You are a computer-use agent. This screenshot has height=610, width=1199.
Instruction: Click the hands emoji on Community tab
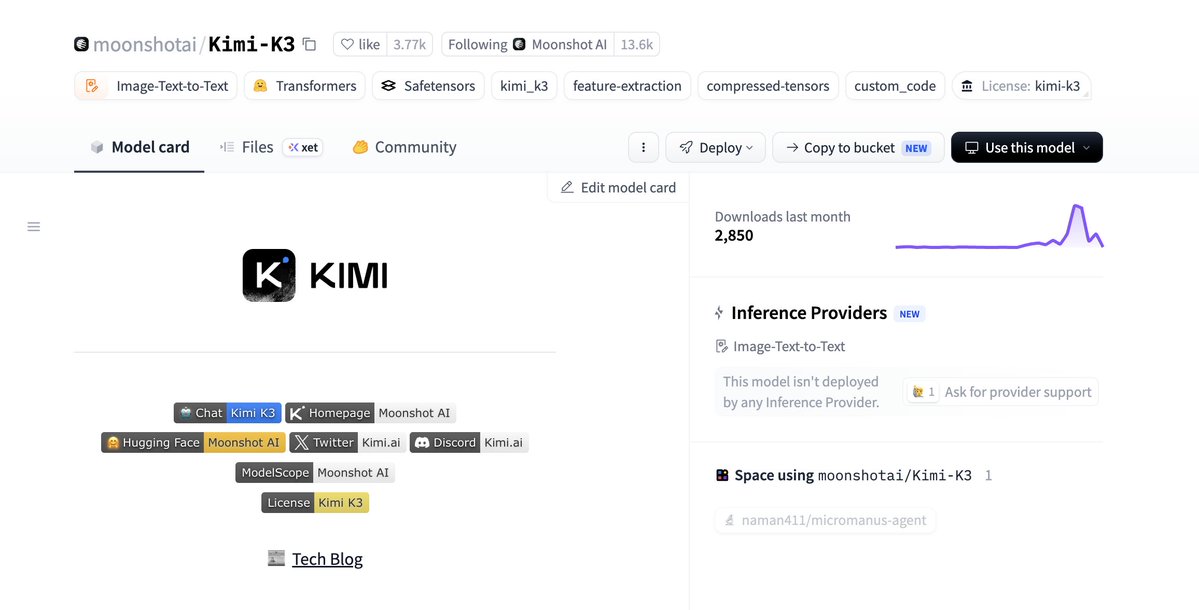[x=360, y=148]
